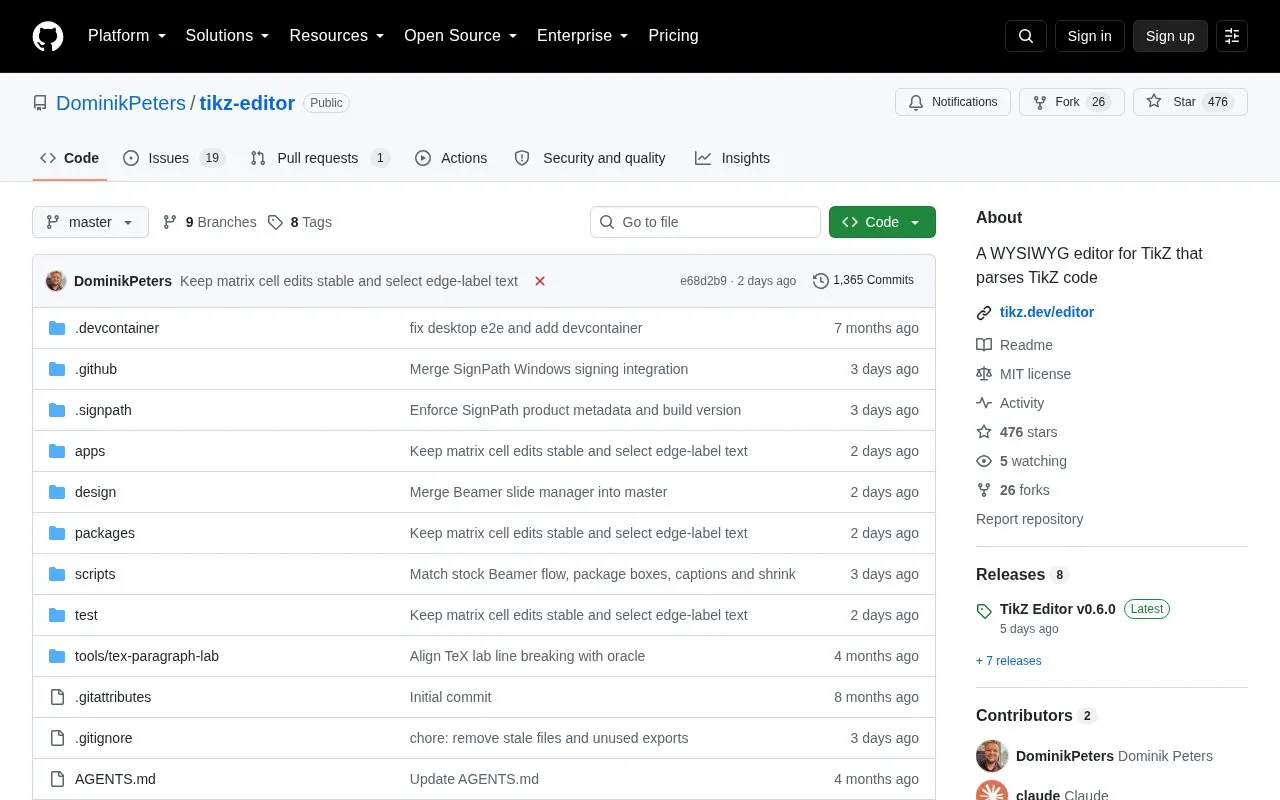
Task: Click the GitHub logo icon
Action: [x=48, y=36]
